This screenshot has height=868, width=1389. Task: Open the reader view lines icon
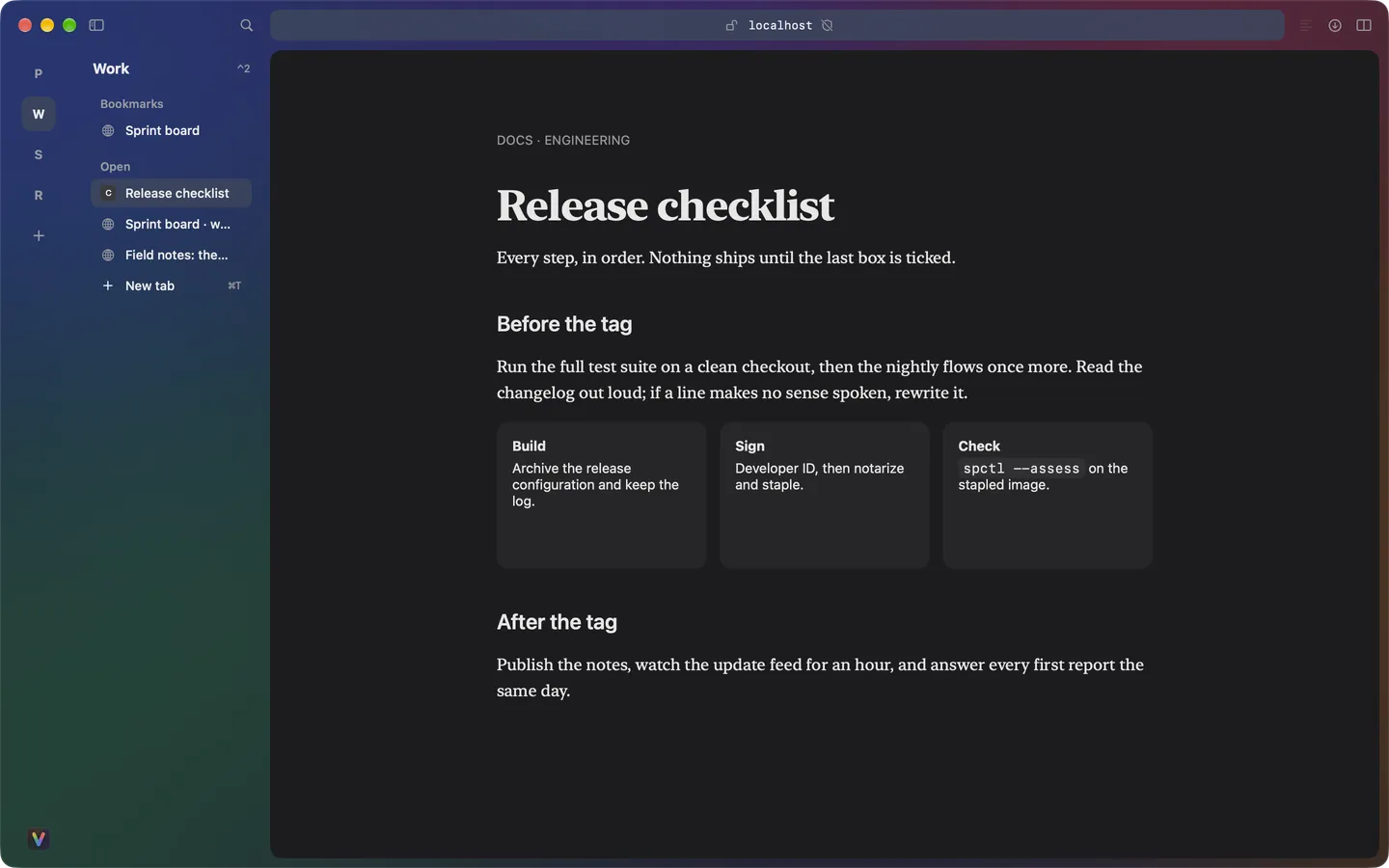1306,25
